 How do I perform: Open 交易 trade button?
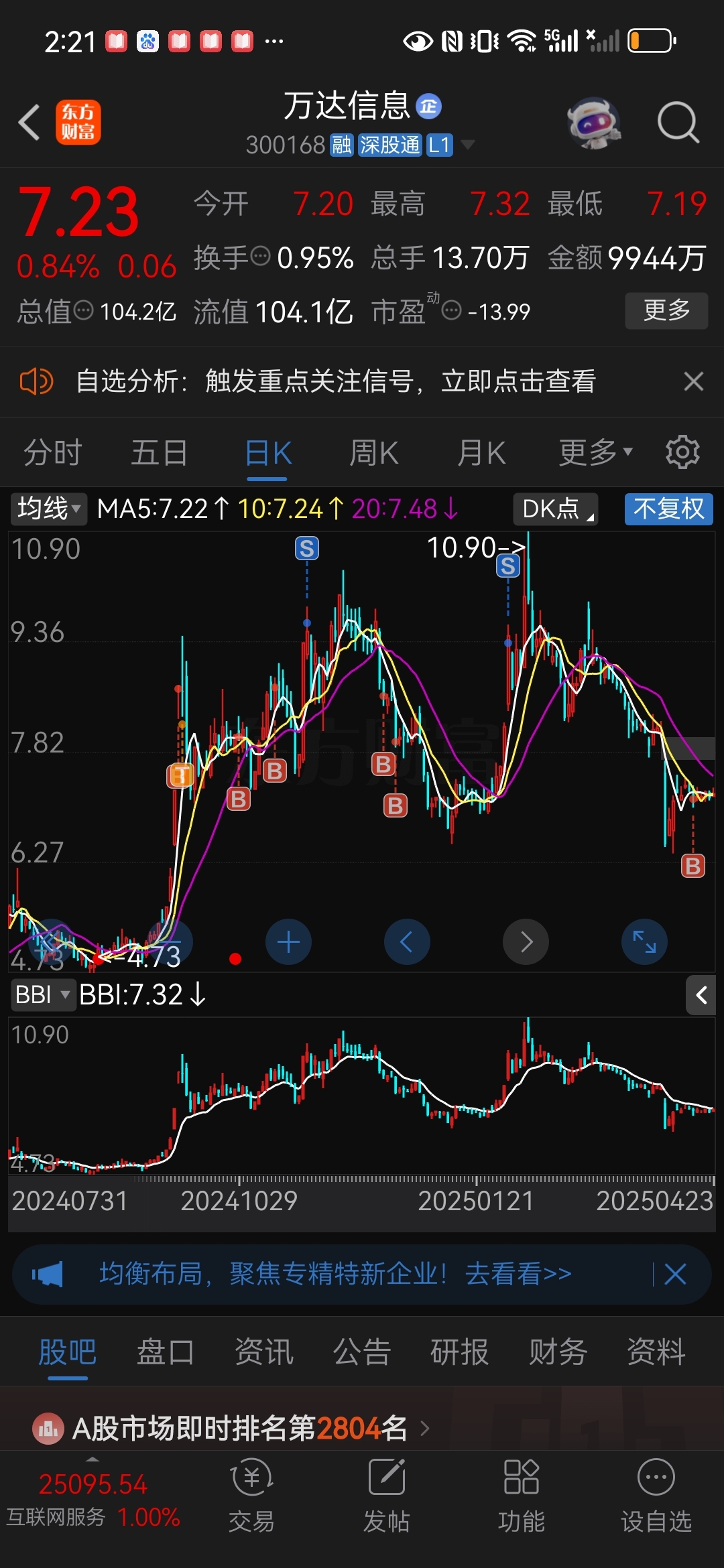click(251, 1496)
